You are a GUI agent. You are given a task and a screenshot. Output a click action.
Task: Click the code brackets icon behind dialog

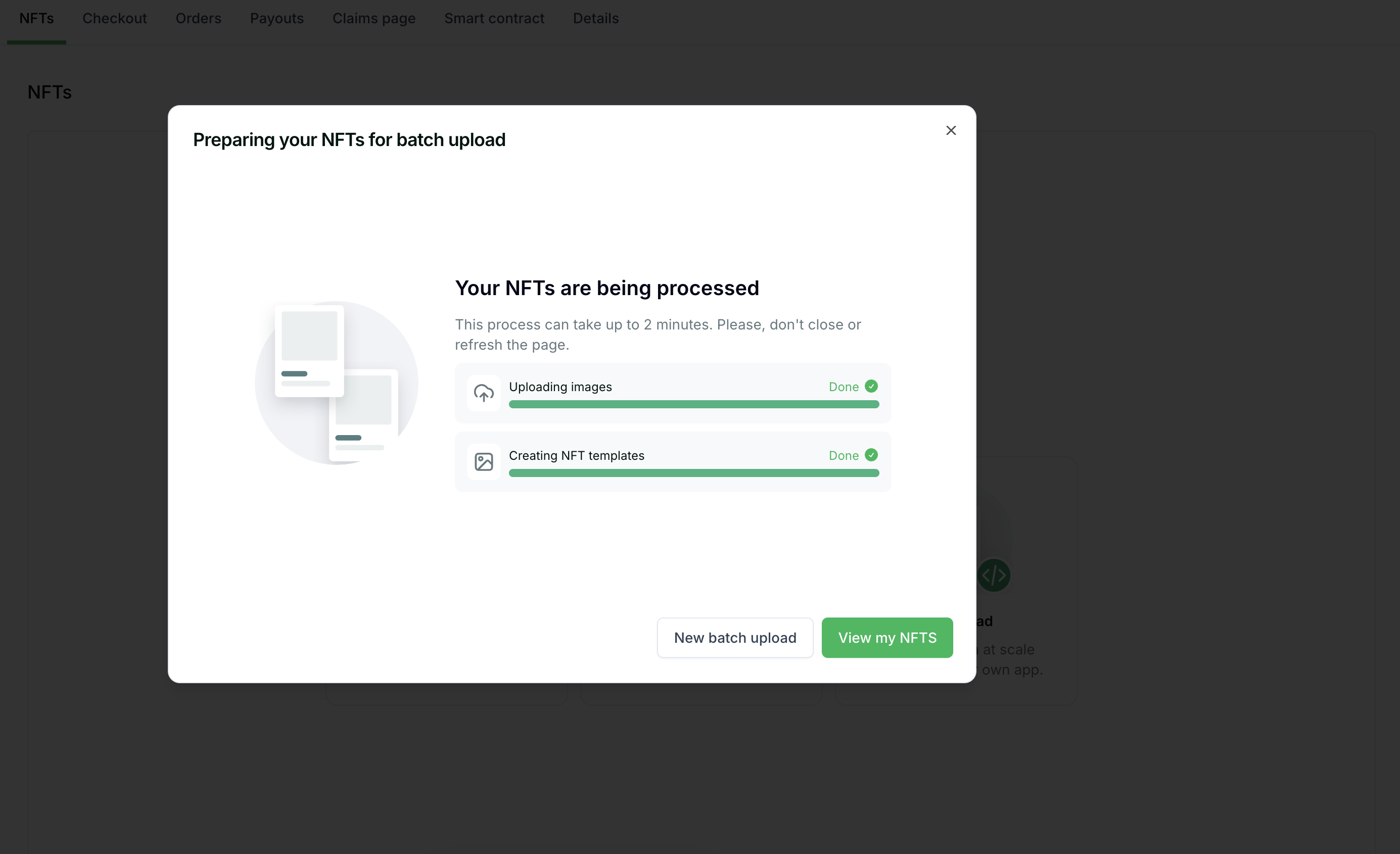click(994, 576)
